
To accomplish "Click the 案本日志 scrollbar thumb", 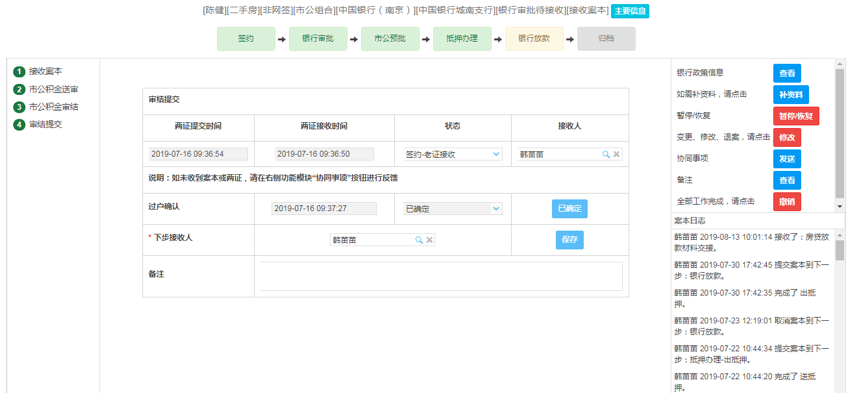I will pyautogui.click(x=839, y=250).
